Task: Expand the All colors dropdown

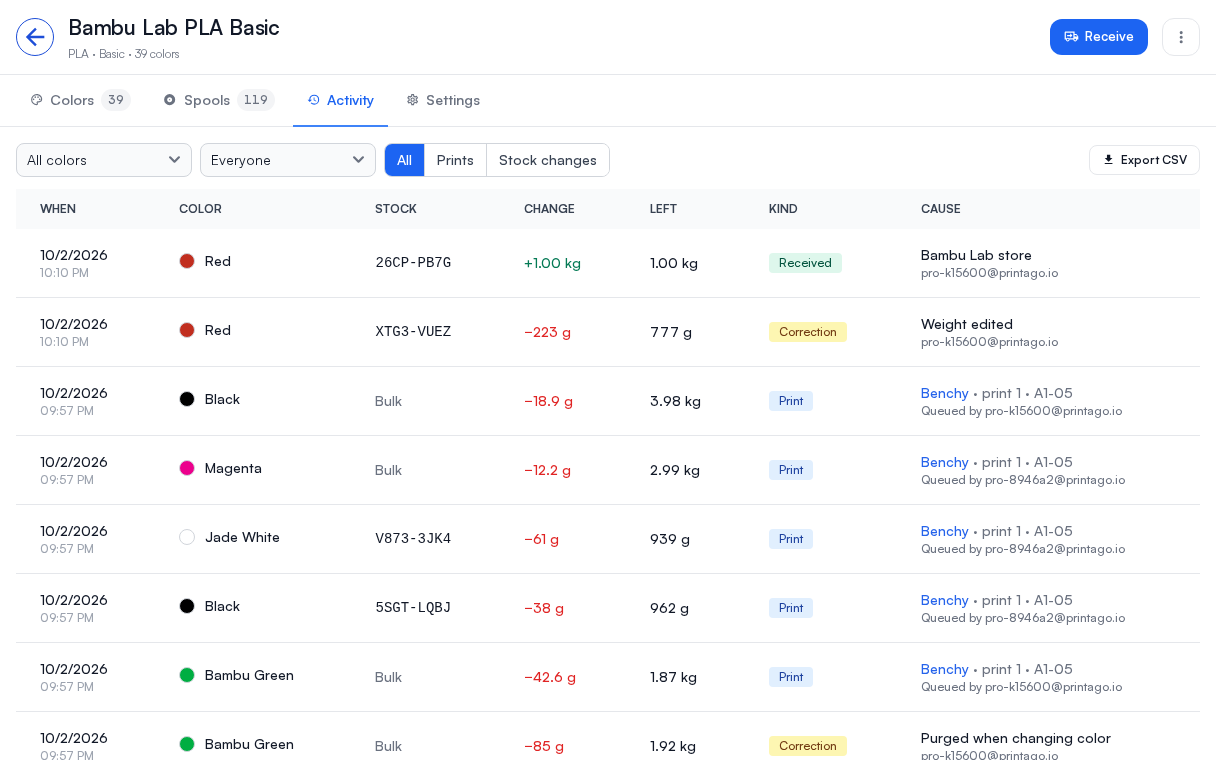Action: (x=104, y=160)
